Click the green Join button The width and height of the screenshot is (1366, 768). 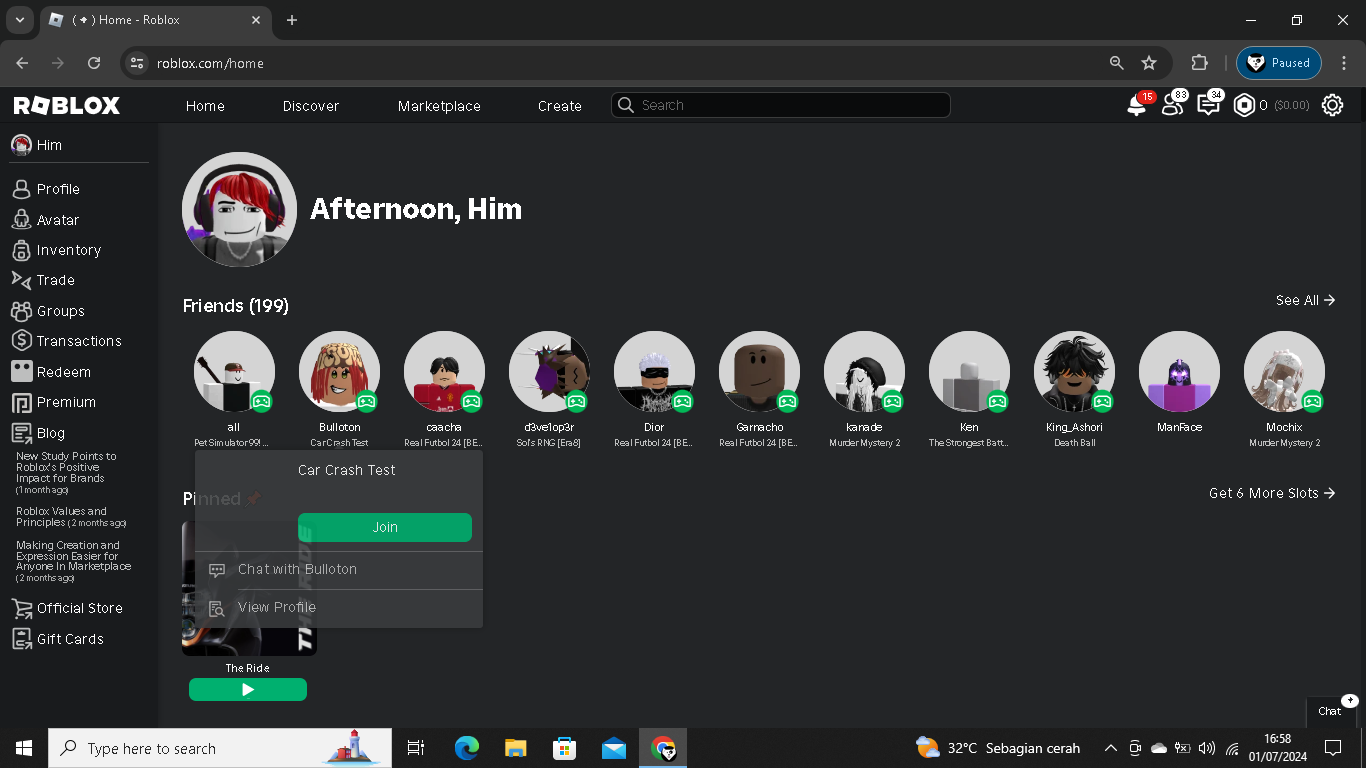[x=385, y=527]
